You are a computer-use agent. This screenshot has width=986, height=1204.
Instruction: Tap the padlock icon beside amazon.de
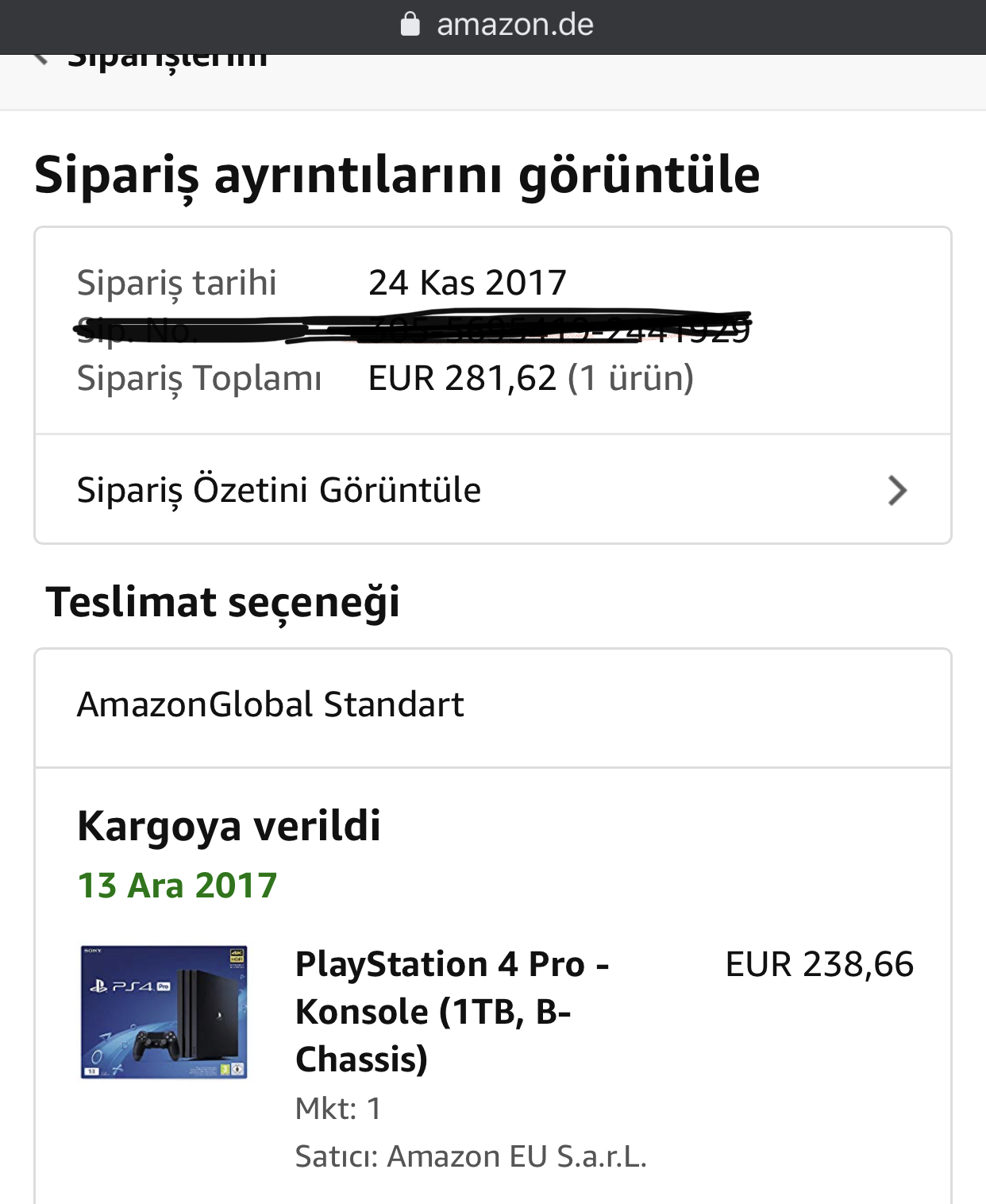[x=410, y=25]
